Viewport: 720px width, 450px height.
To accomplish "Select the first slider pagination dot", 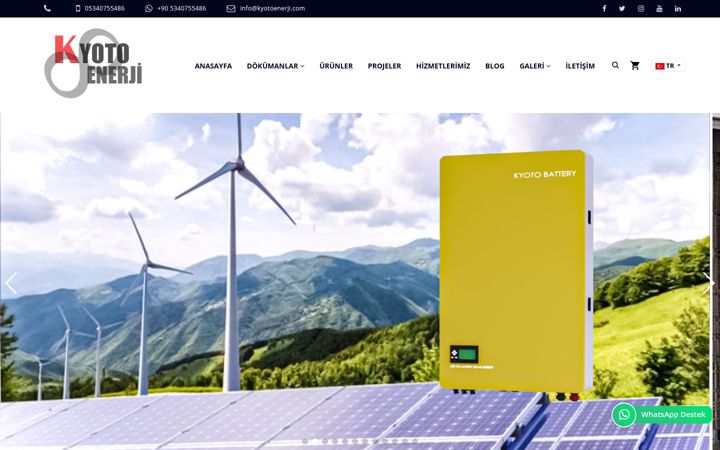I will click(305, 441).
